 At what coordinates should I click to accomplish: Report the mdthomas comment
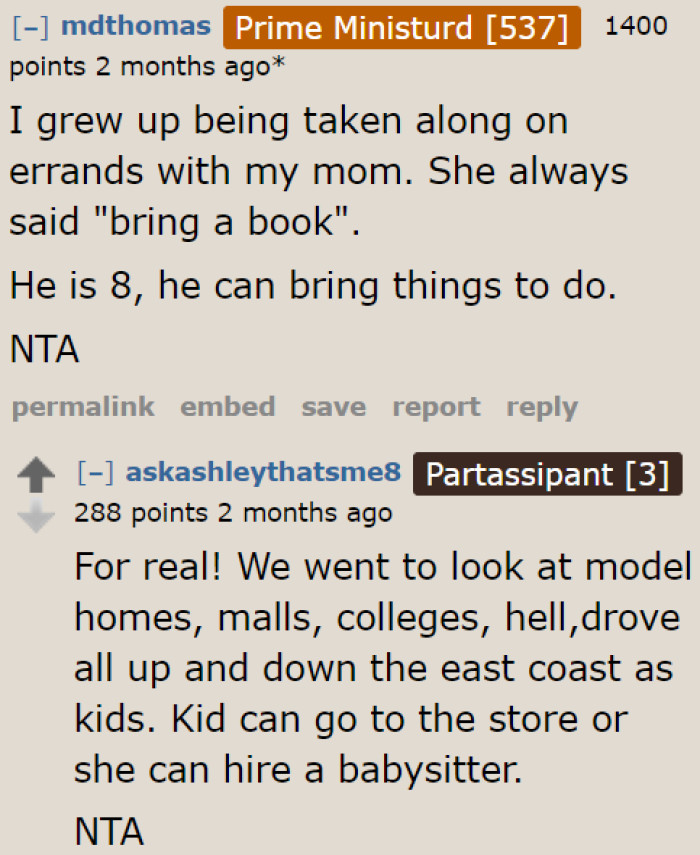(436, 407)
